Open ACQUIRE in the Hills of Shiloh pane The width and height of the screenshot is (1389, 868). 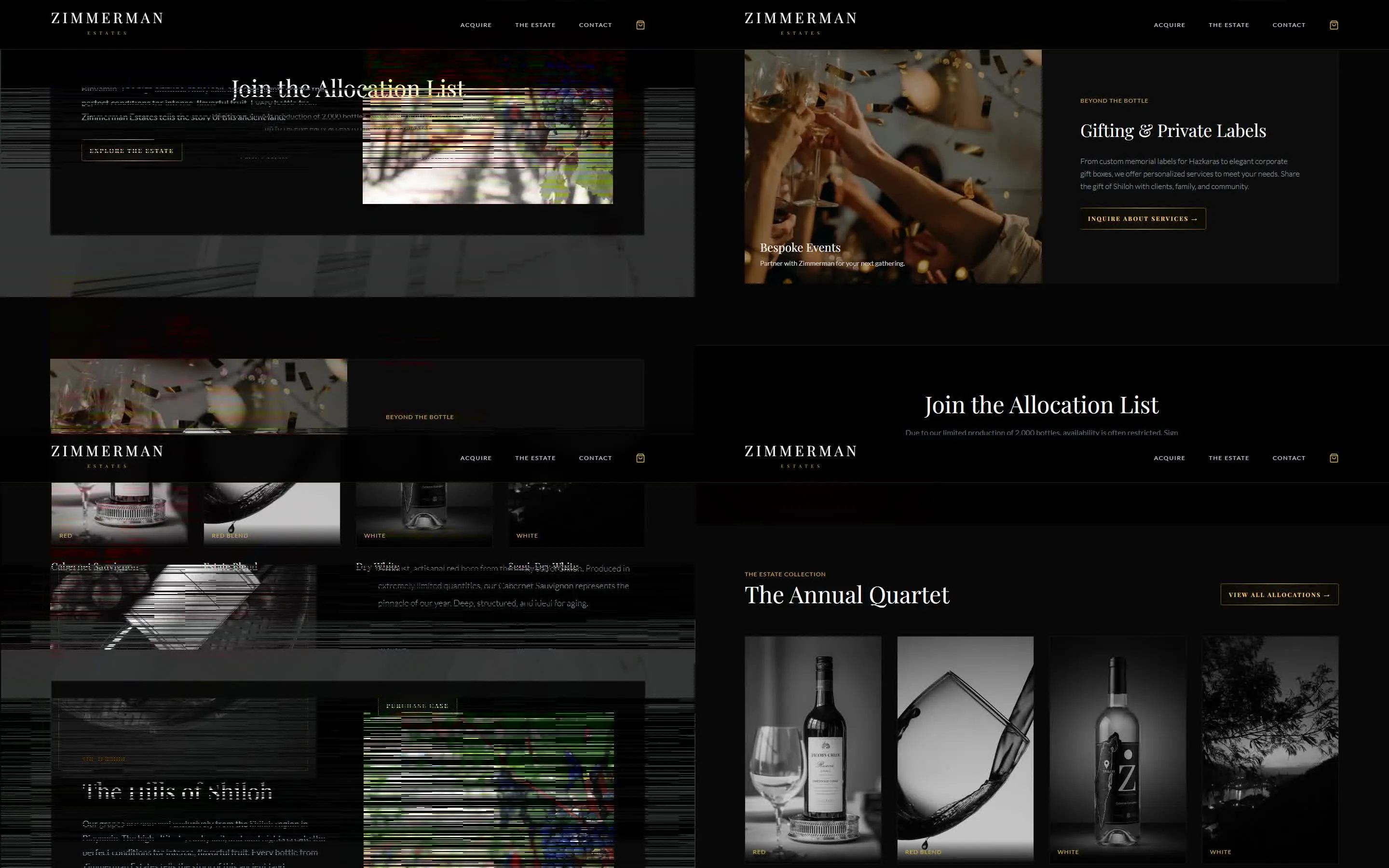pyautogui.click(x=476, y=458)
